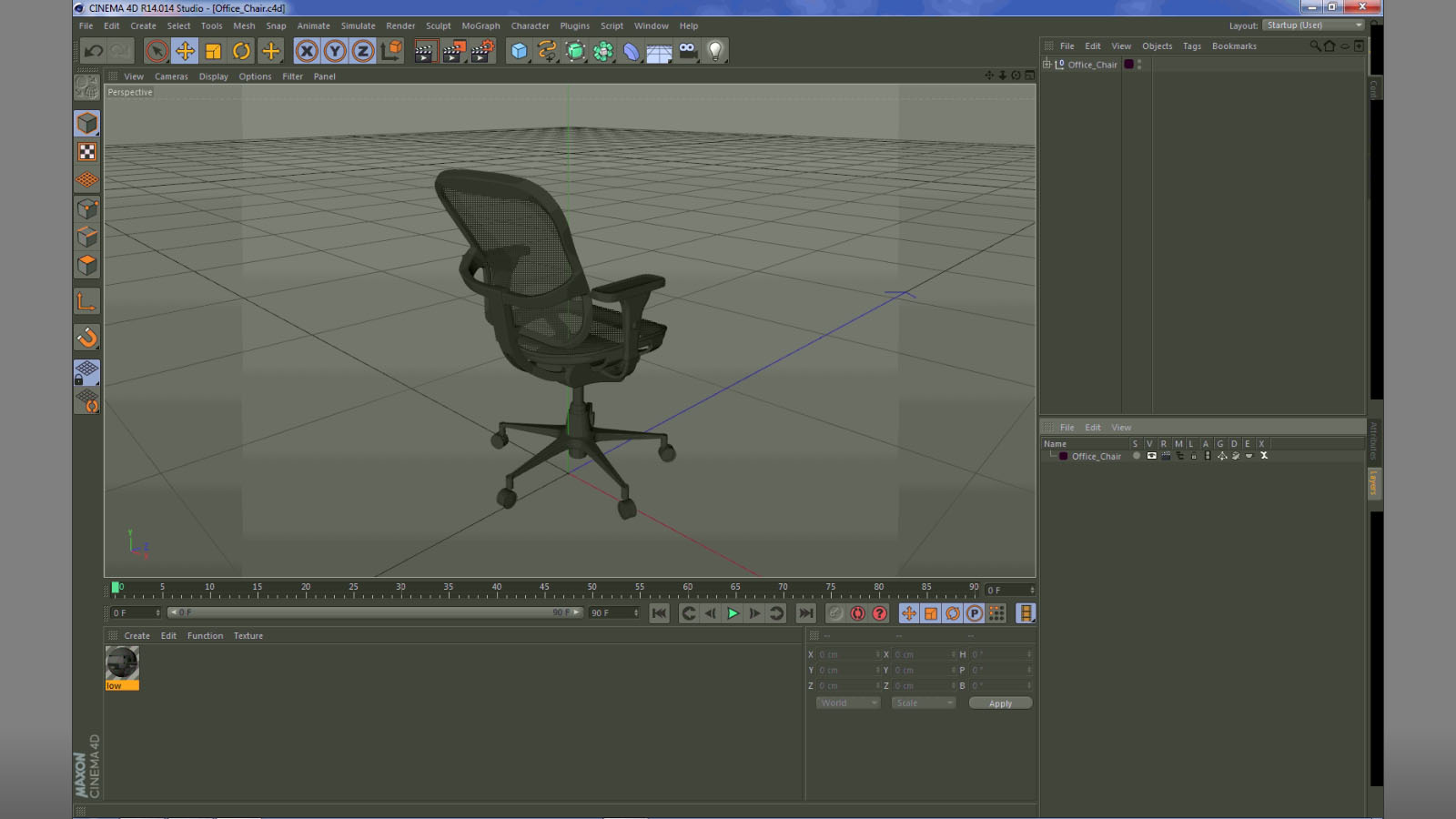
Task: Toggle Office_Chair layer solo dot
Action: (1137, 456)
